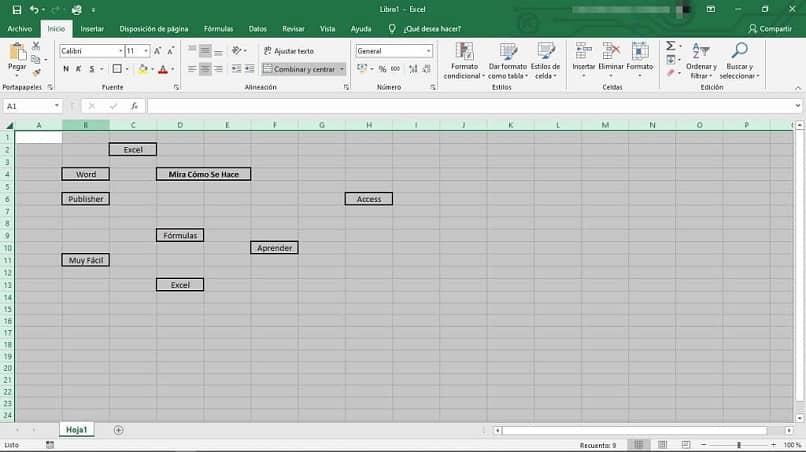Decrease decimal places icon
Screen dimensions: 806x452
coord(427,69)
